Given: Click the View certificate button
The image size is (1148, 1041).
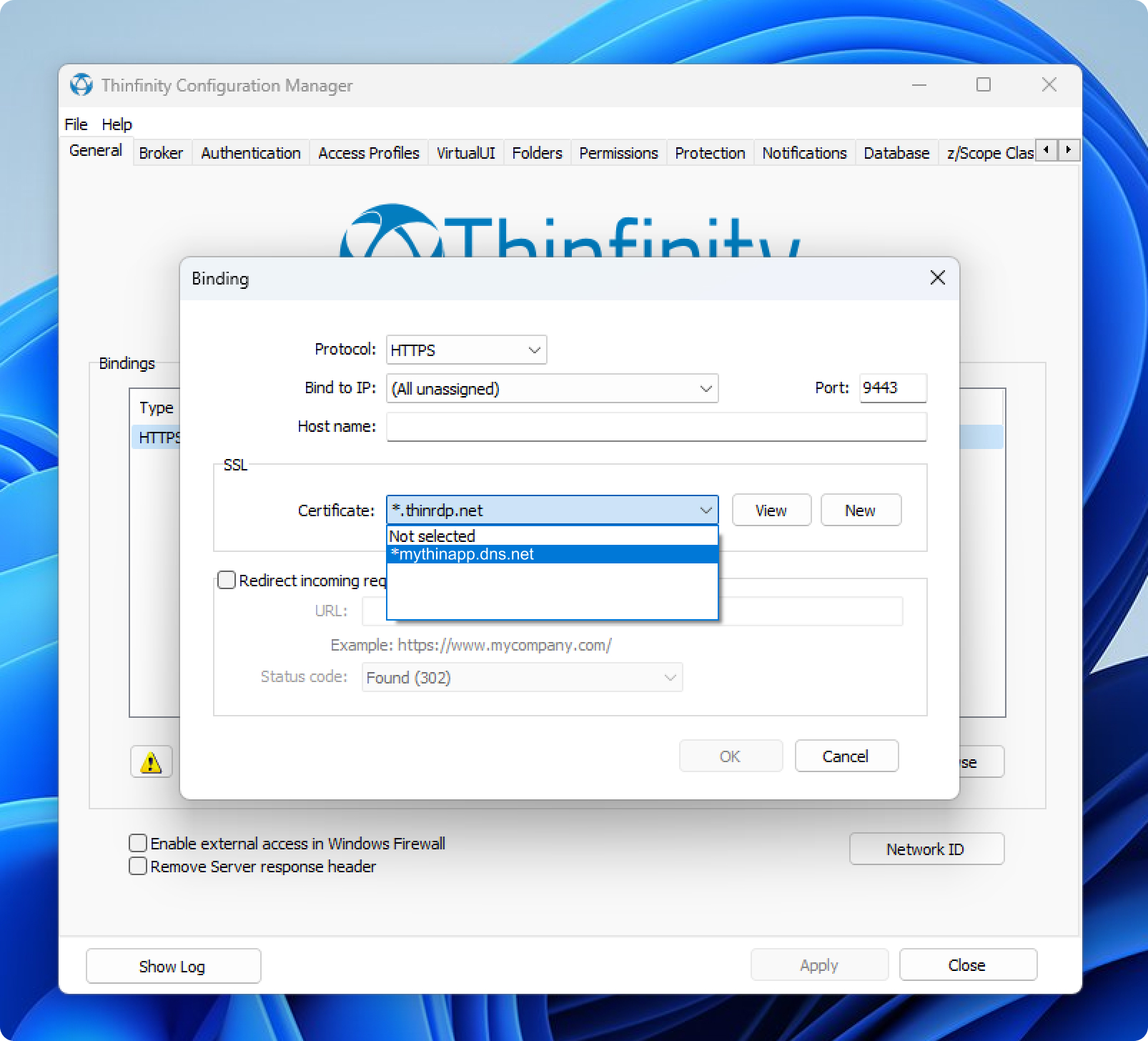Looking at the screenshot, I should coord(771,510).
